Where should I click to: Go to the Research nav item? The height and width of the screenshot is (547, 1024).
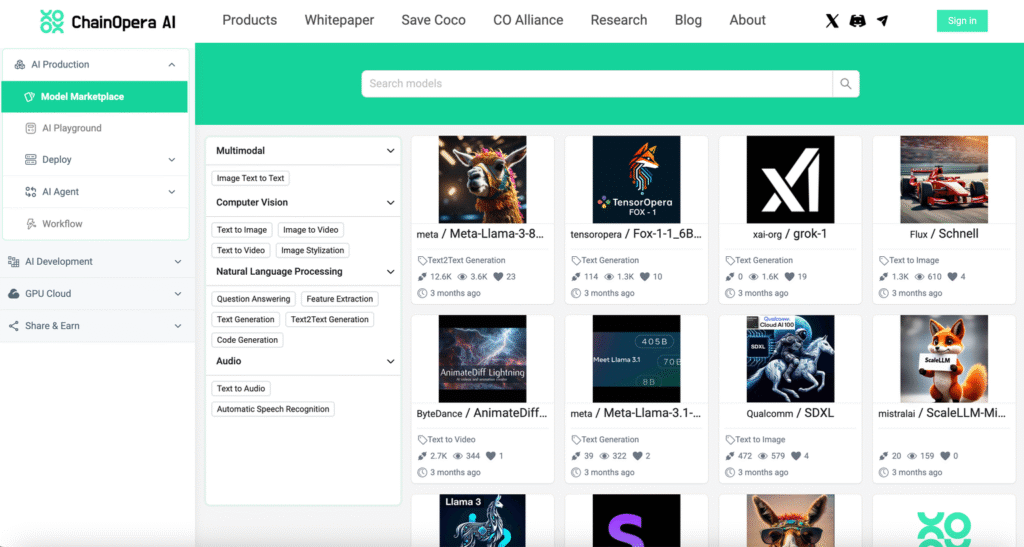click(618, 20)
